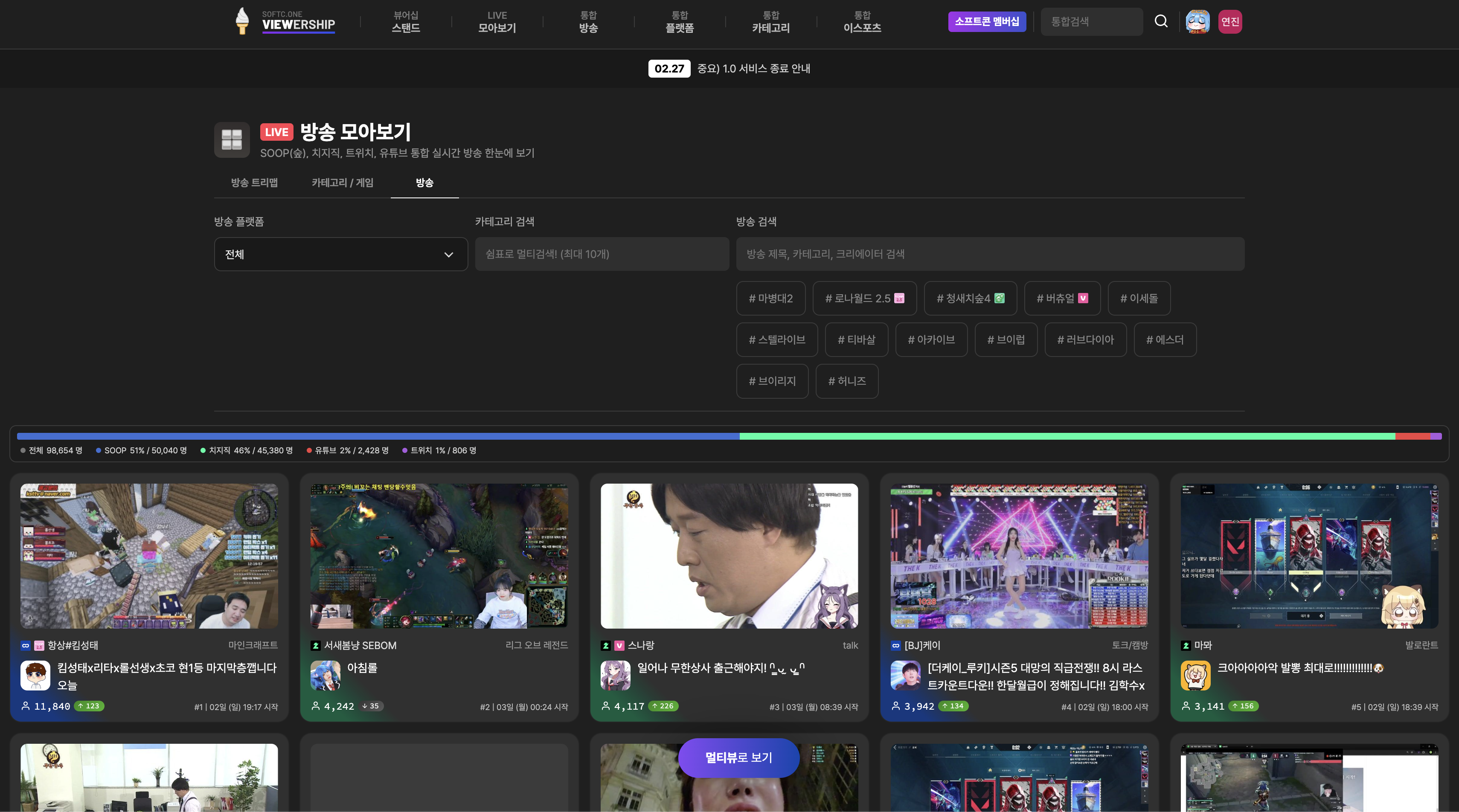Open 항상#킴성태 Minecraft stream thumbnail
Screen dimensions: 1459x812
(x=149, y=556)
